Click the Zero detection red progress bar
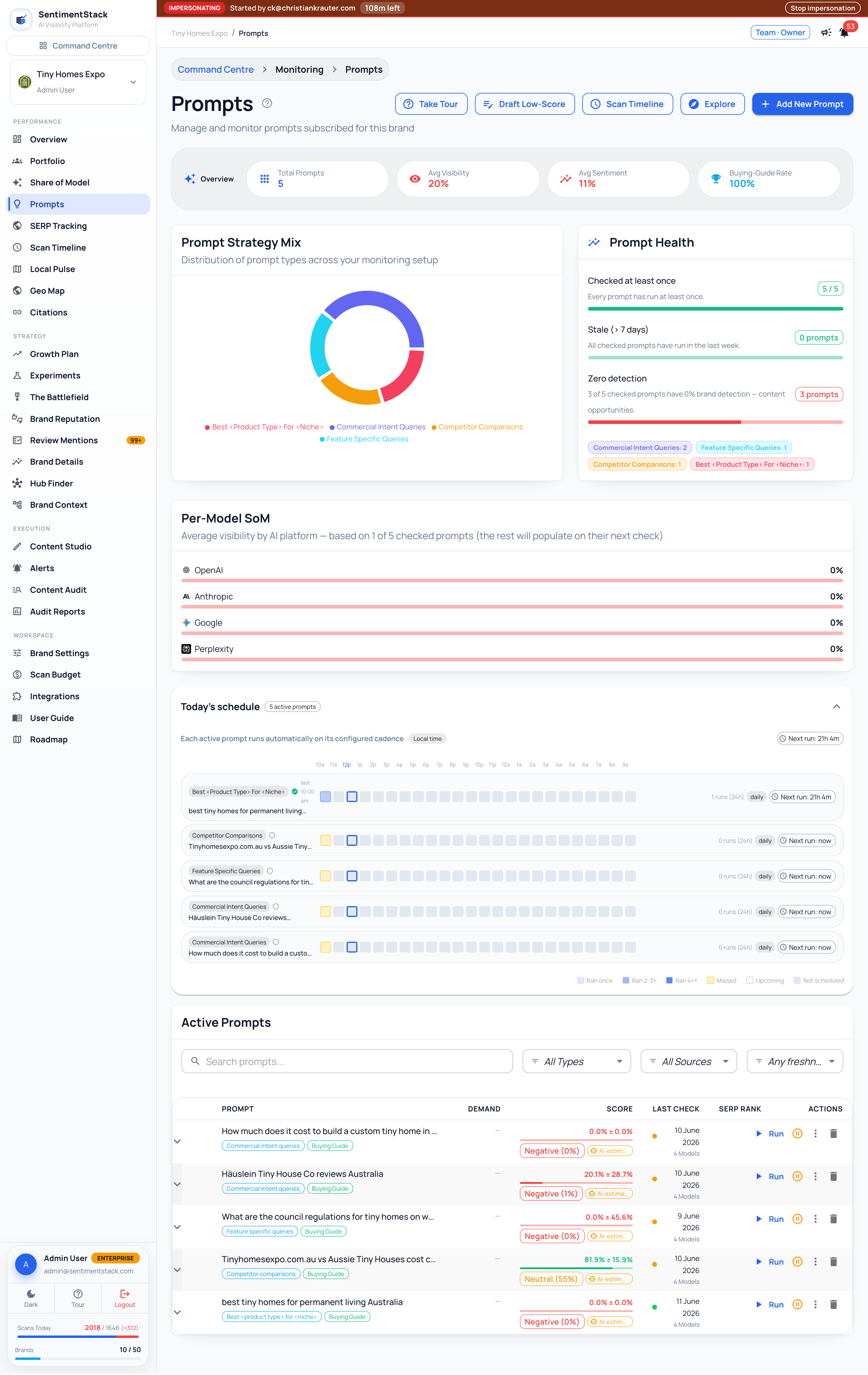This screenshot has width=868, height=1375. [x=715, y=422]
